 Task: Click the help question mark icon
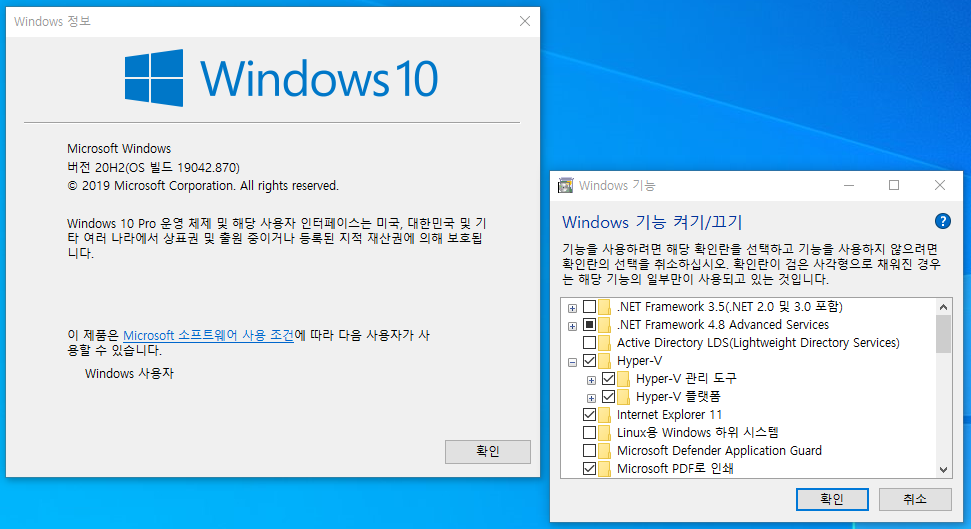[x=943, y=221]
